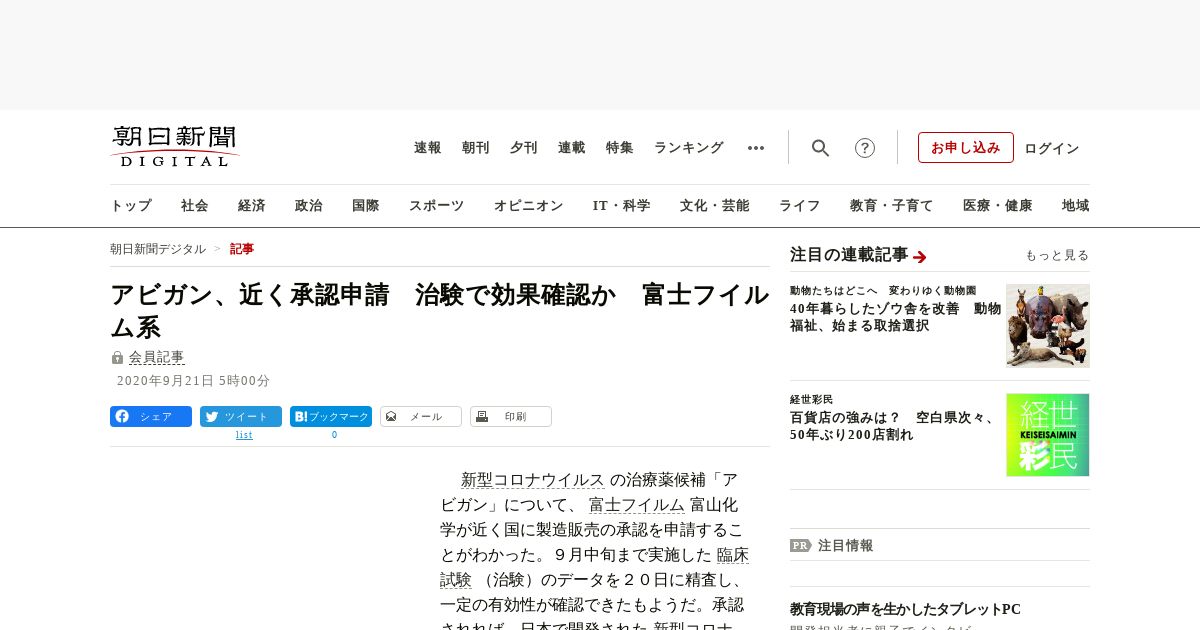Select トップ category tab

131,206
